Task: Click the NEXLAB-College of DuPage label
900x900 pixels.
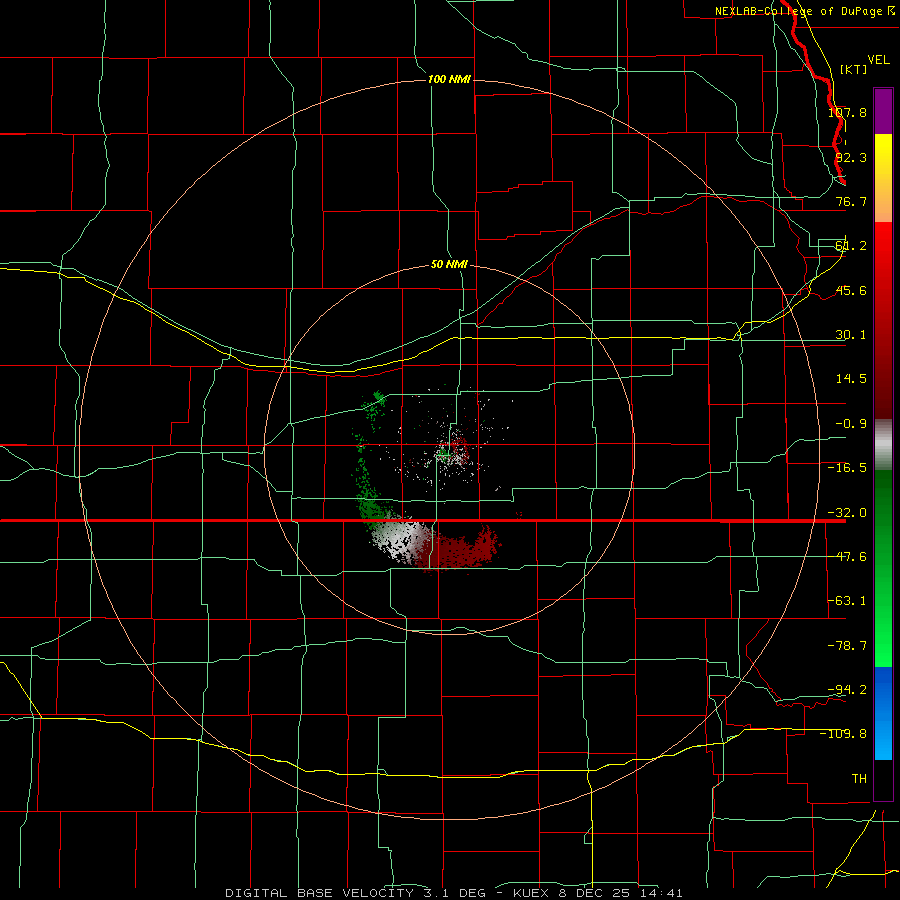Action: (x=804, y=11)
